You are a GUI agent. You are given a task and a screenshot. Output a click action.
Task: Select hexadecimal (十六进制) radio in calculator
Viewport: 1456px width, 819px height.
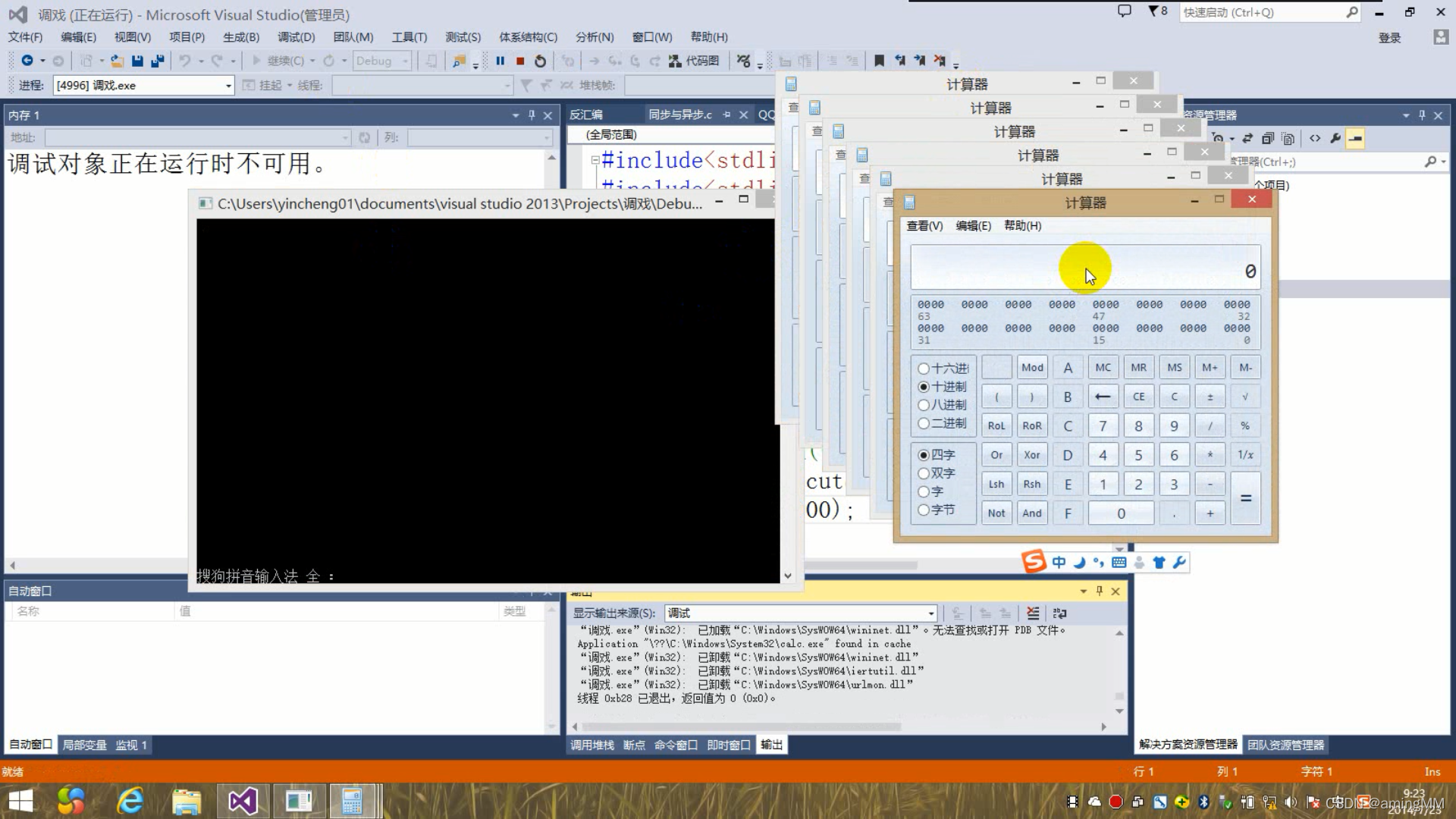click(924, 369)
